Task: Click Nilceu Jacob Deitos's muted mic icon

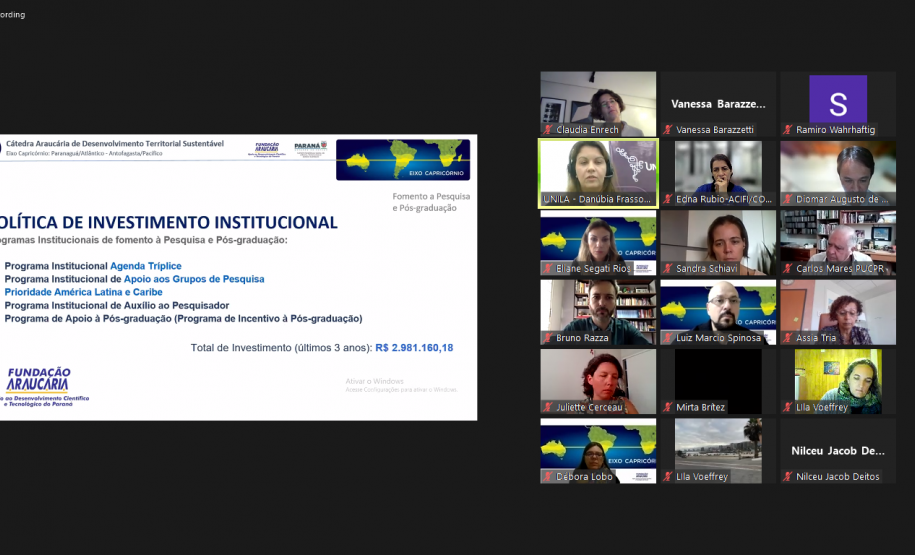Action: pyautogui.click(x=788, y=477)
